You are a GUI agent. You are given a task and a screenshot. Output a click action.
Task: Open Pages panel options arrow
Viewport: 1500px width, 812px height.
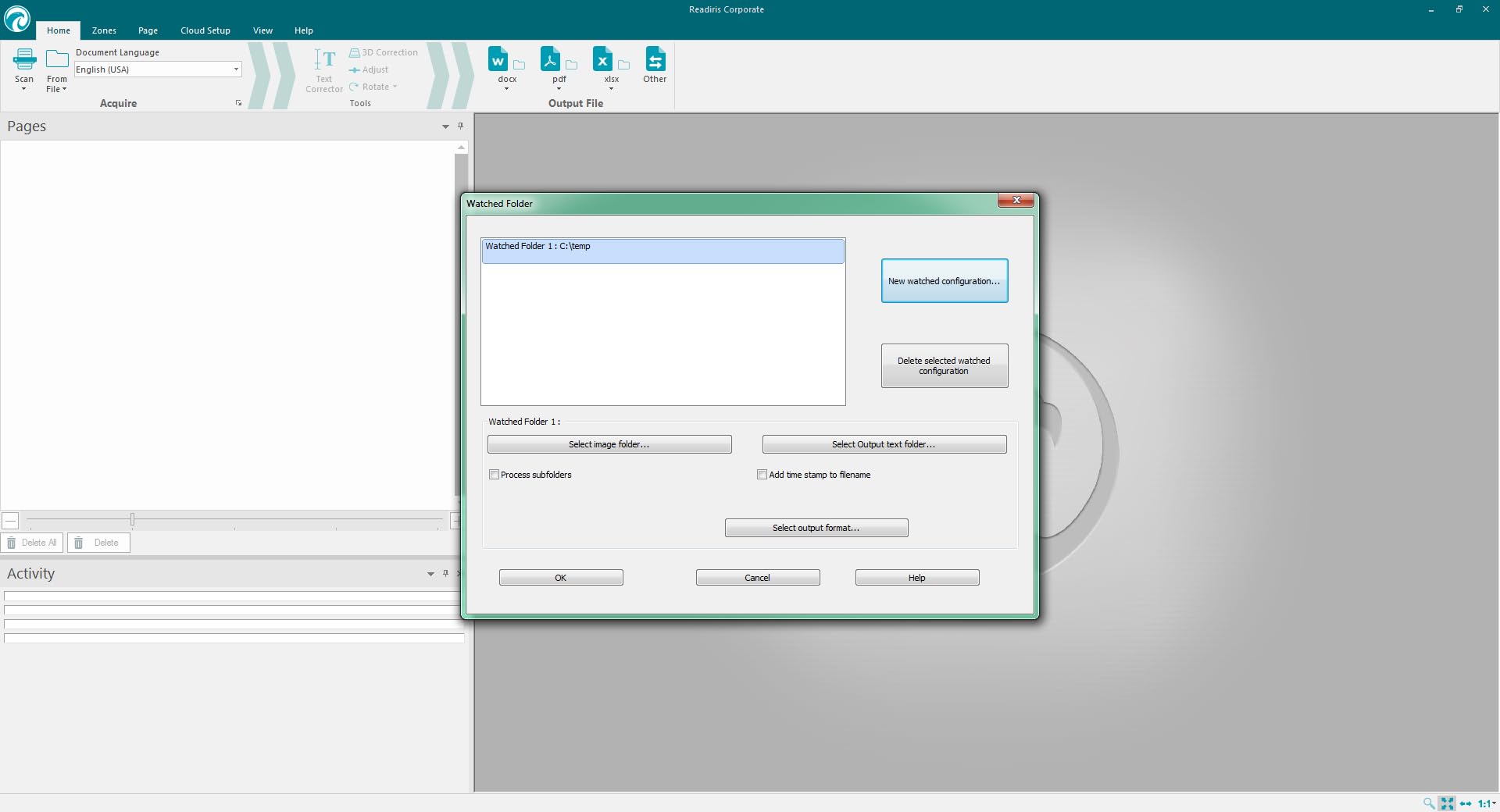(x=445, y=126)
